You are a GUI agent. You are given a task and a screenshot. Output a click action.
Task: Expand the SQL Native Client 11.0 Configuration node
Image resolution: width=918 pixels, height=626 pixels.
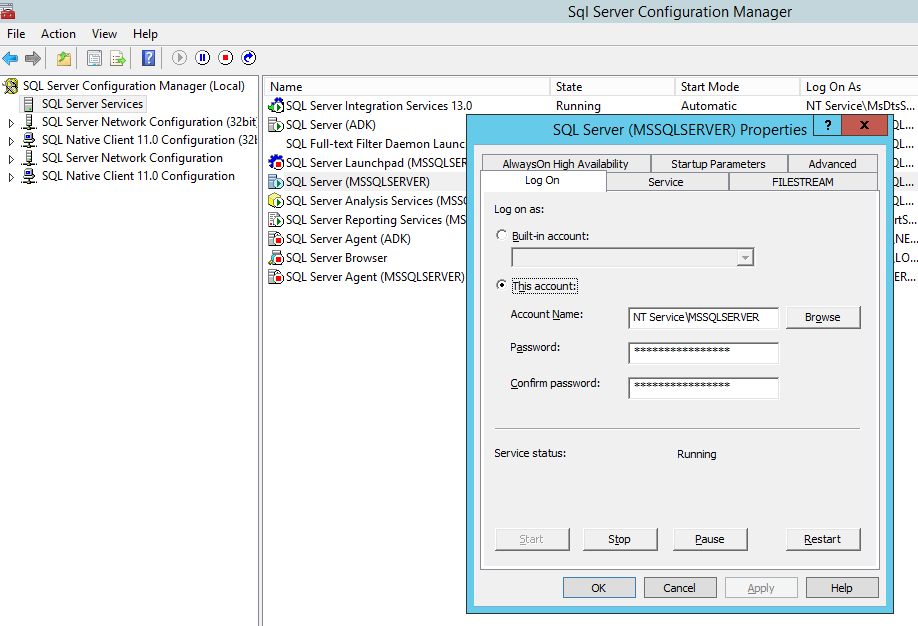coord(11,177)
